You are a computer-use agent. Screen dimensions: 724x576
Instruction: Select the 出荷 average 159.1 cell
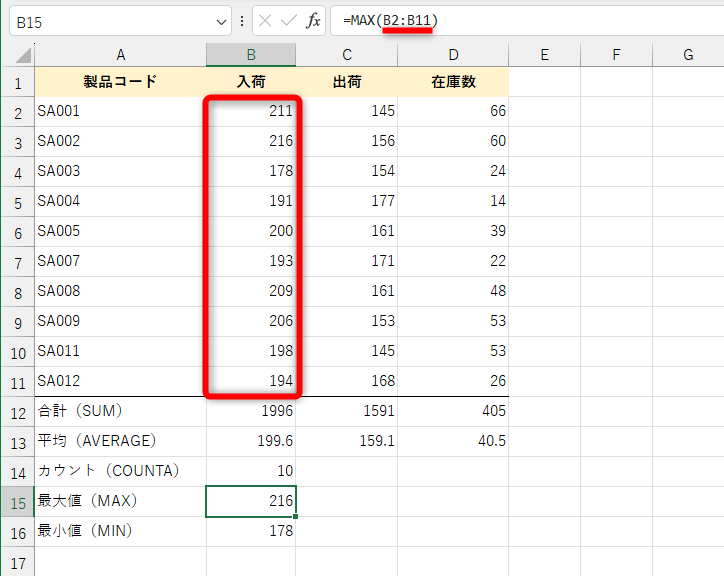pos(347,441)
